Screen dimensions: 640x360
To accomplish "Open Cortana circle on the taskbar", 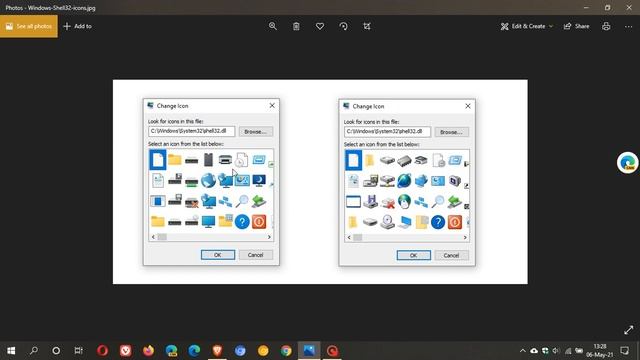I will pyautogui.click(x=56, y=351).
